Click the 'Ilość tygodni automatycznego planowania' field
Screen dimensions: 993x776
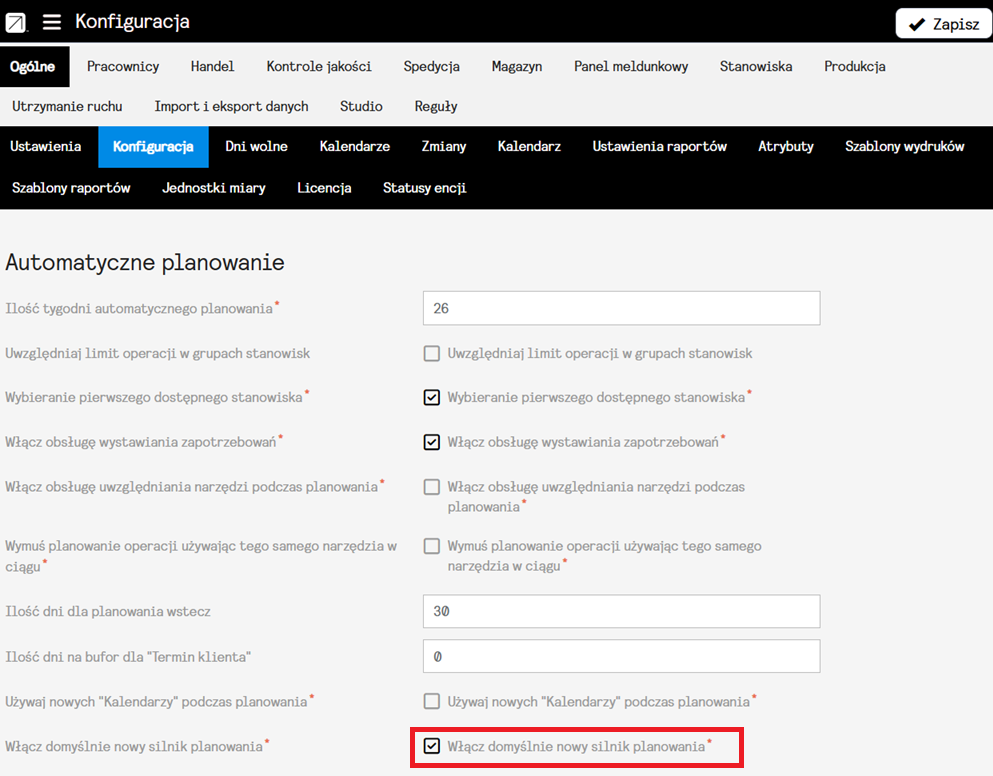coord(621,309)
